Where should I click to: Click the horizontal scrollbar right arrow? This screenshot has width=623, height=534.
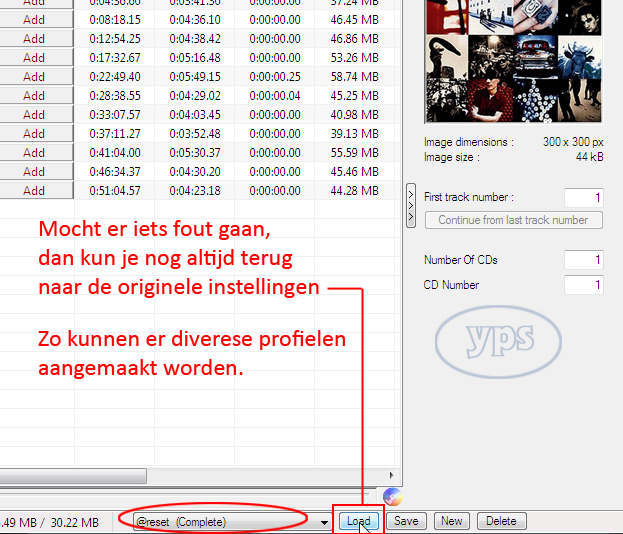pyautogui.click(x=391, y=475)
